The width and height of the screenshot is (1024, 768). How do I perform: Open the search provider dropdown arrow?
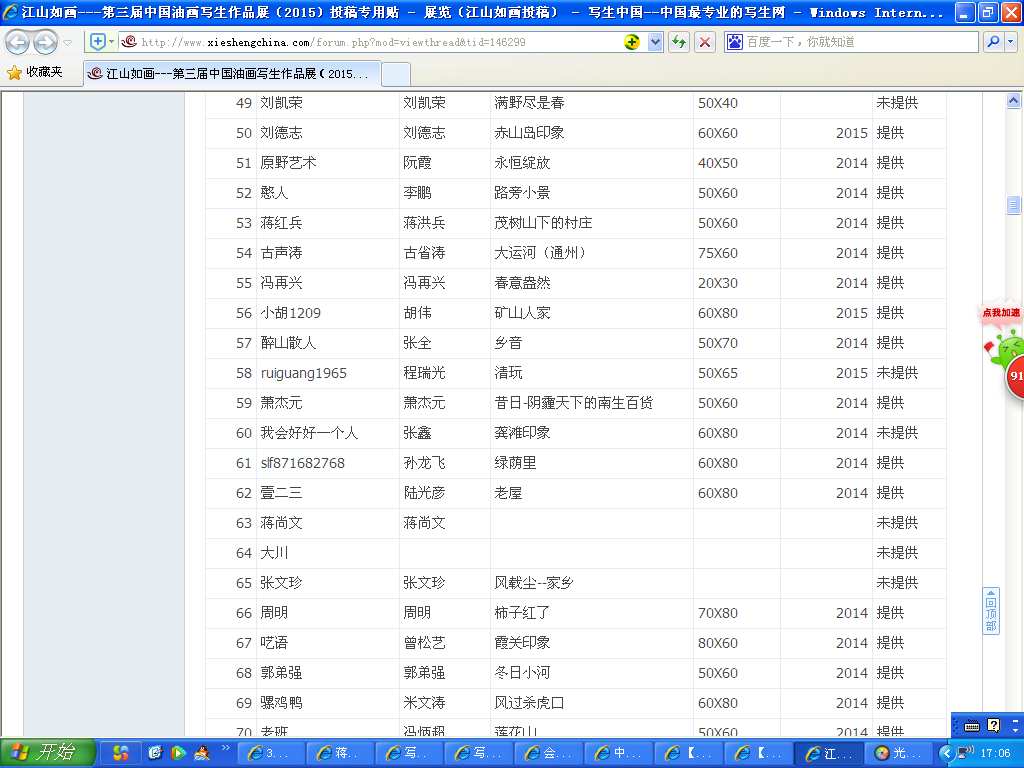(x=1010, y=42)
